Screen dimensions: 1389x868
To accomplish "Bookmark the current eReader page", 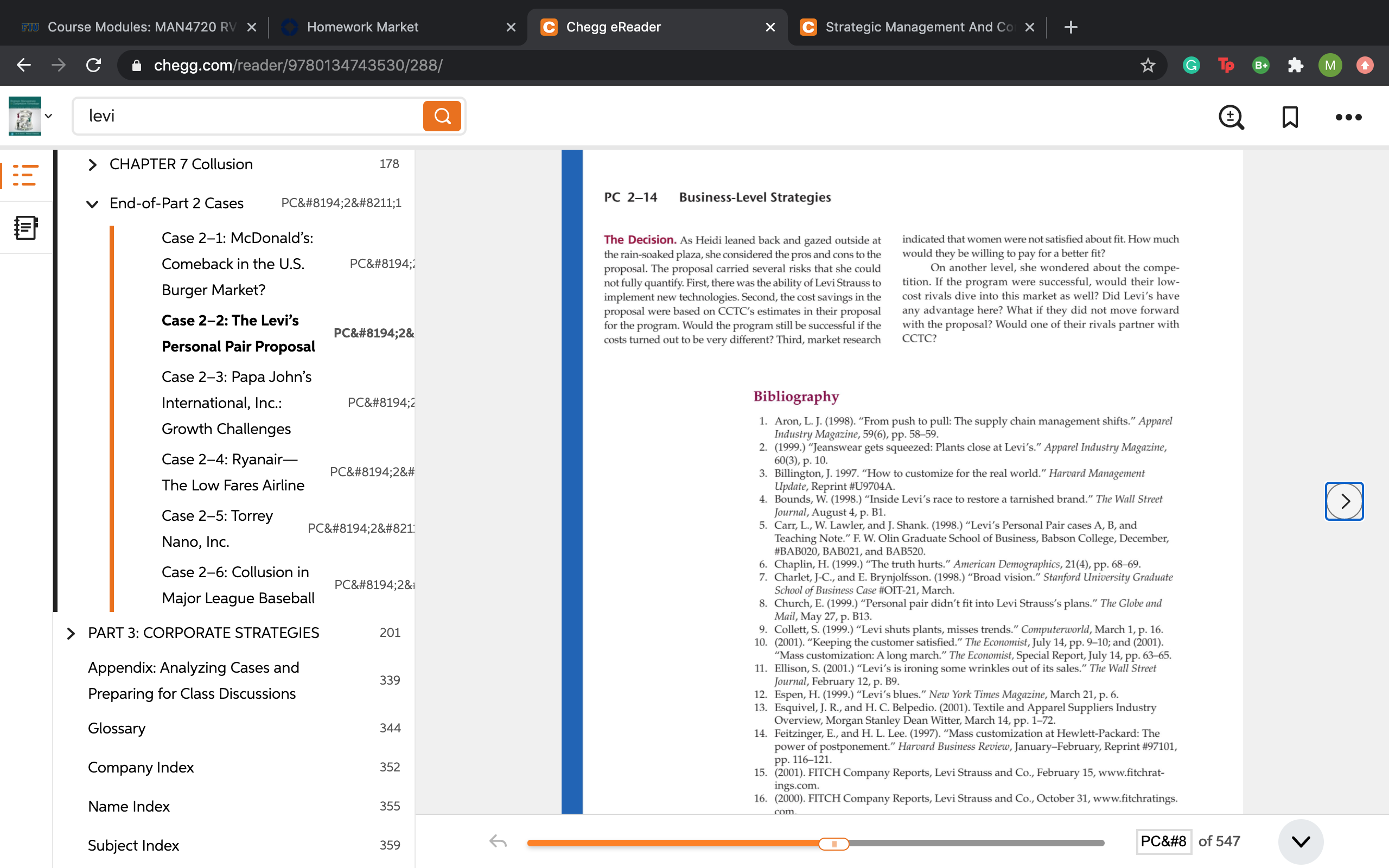I will tap(1290, 117).
